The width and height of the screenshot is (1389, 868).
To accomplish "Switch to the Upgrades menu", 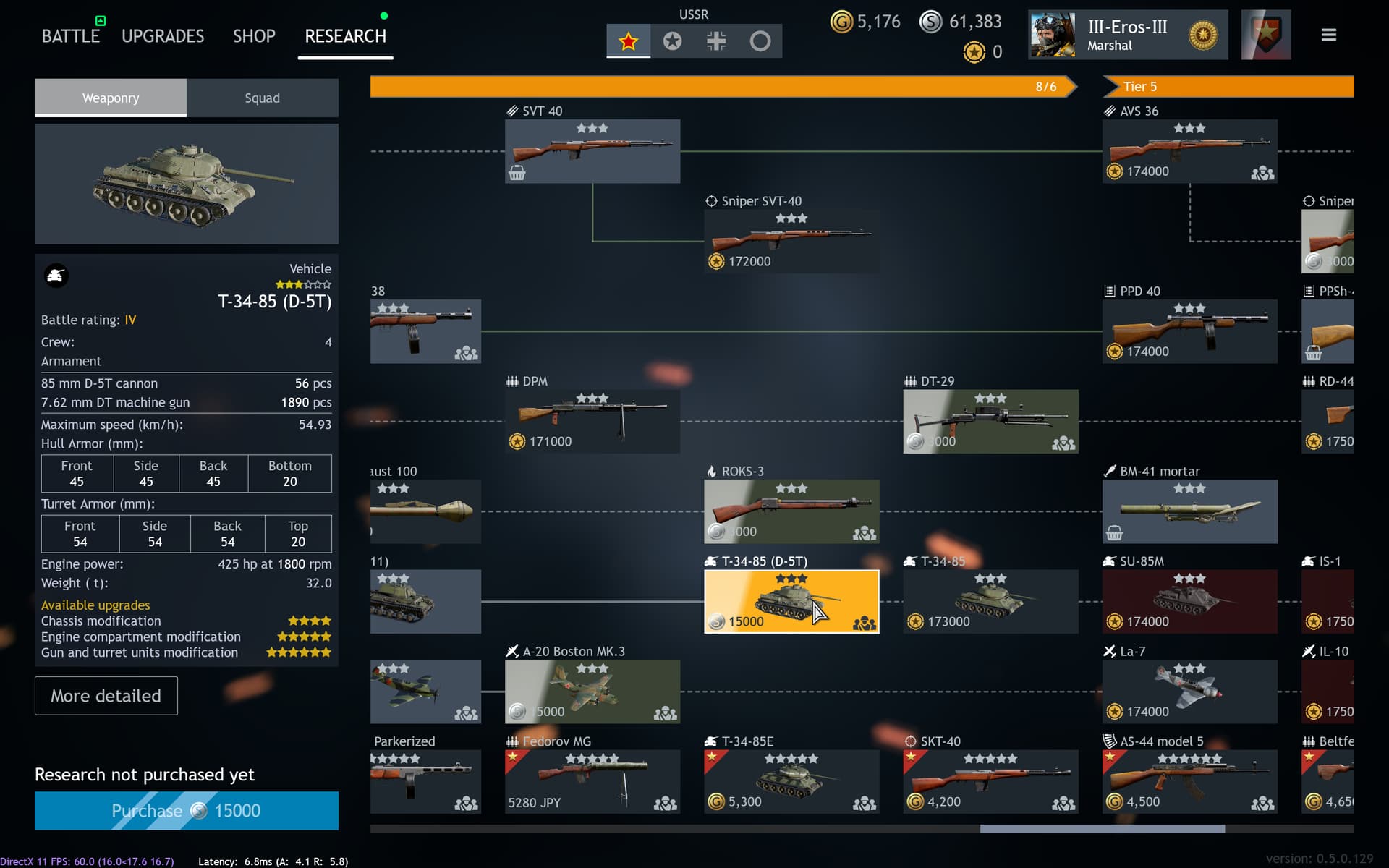I will 162,36.
